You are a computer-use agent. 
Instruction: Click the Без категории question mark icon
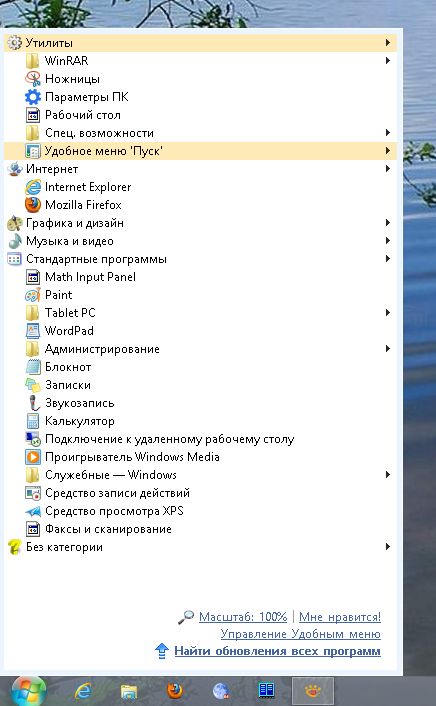coord(15,547)
